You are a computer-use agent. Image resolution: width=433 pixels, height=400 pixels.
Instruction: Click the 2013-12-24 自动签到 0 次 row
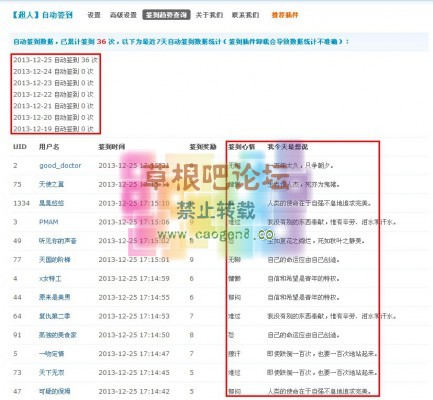point(53,71)
